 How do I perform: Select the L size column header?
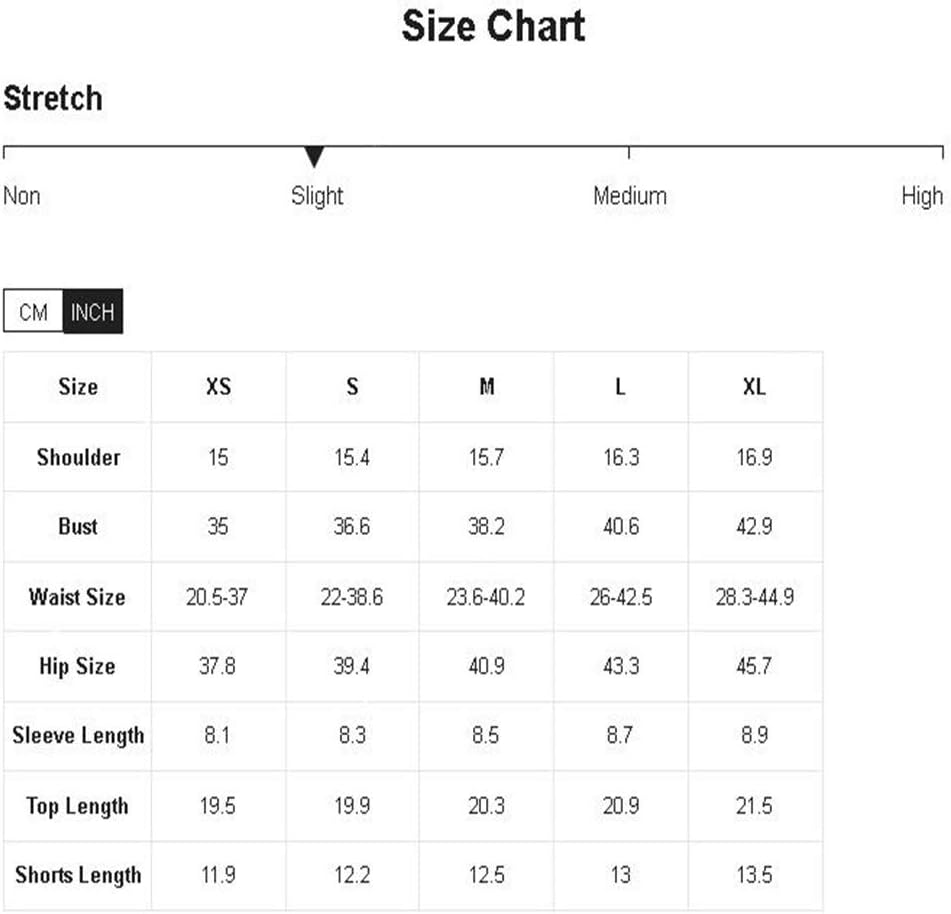(620, 387)
